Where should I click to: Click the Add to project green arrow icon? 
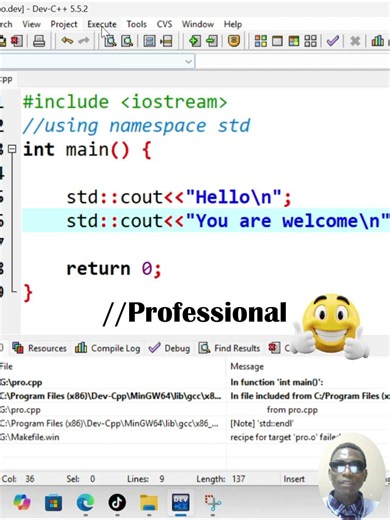point(195,41)
